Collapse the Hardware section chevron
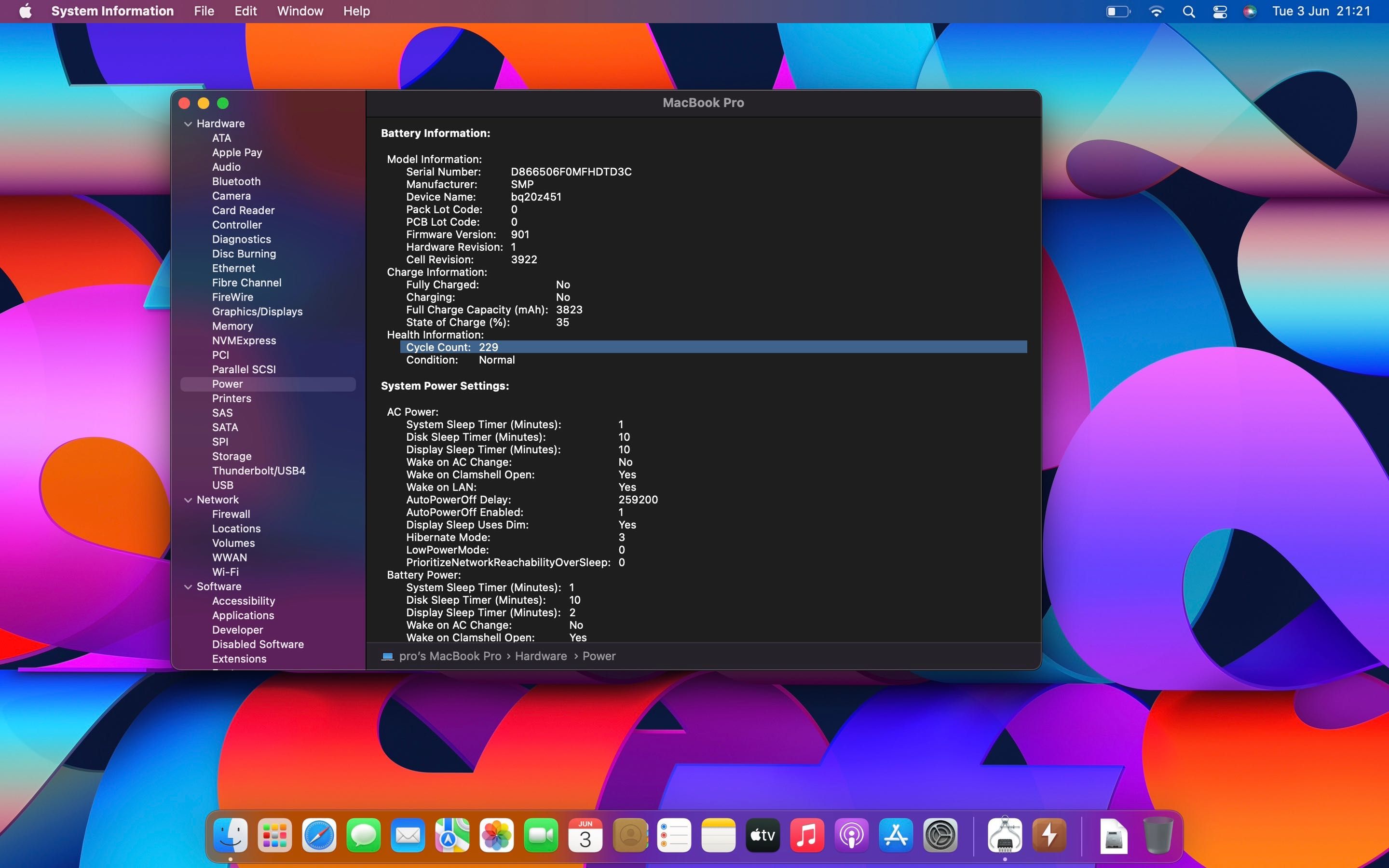Image resolution: width=1389 pixels, height=868 pixels. tap(188, 124)
